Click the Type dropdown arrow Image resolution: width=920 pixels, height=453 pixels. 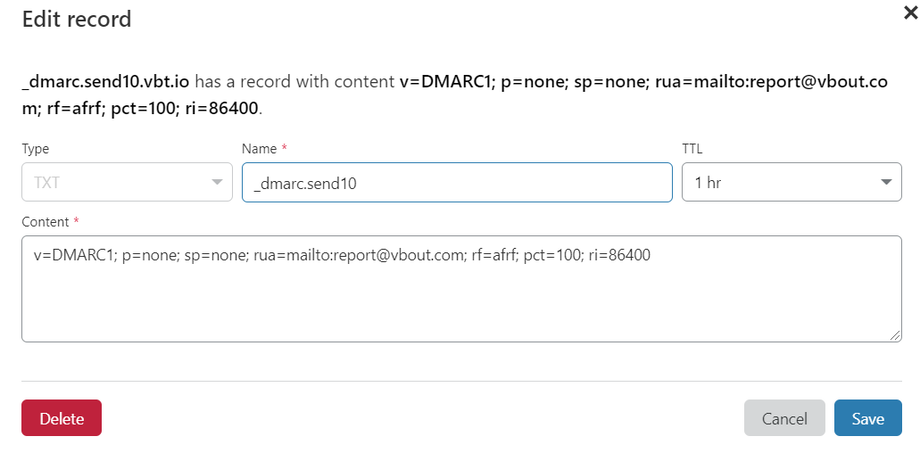216,183
